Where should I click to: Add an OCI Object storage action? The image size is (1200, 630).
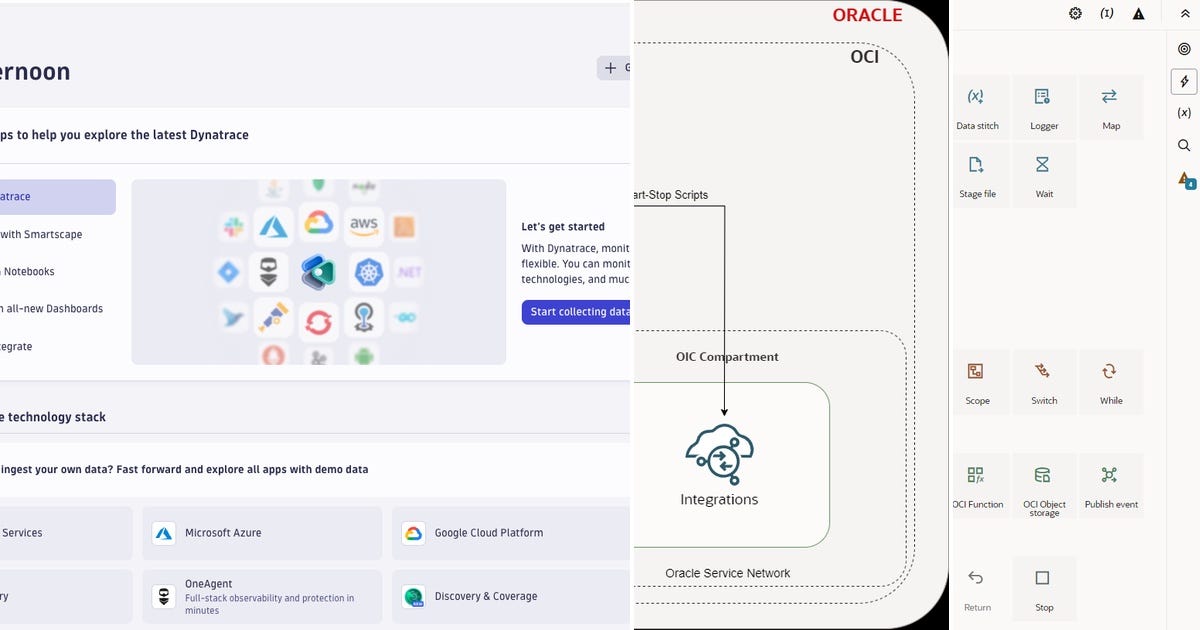[1044, 485]
